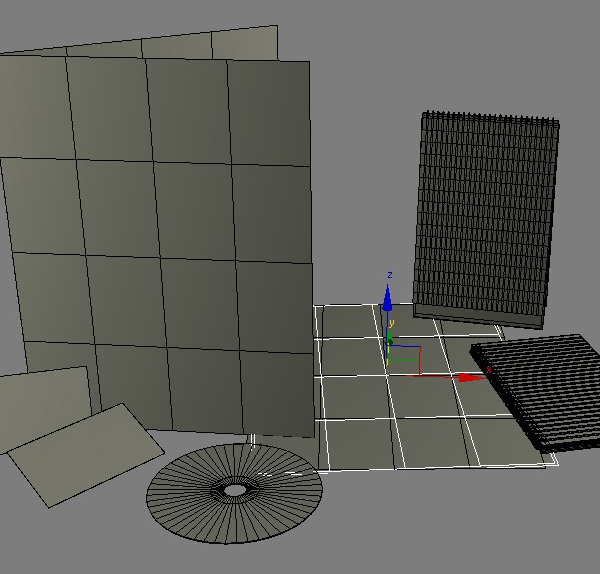Screen dimensions: 600x574
Task: Click the yellow y label on the gizmo
Action: tap(392, 323)
